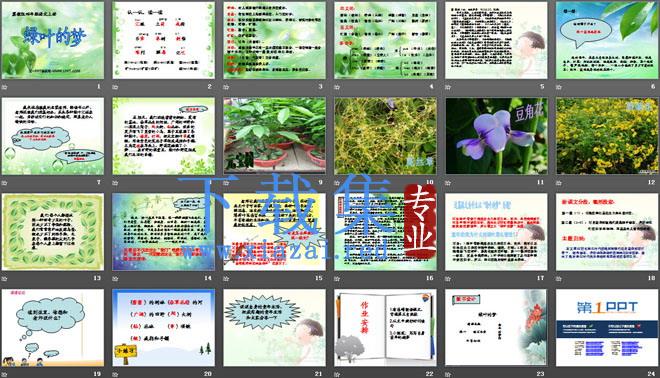Select slide 21 with spiky starburst callout
This screenshot has height=378, width=660.
[274, 327]
